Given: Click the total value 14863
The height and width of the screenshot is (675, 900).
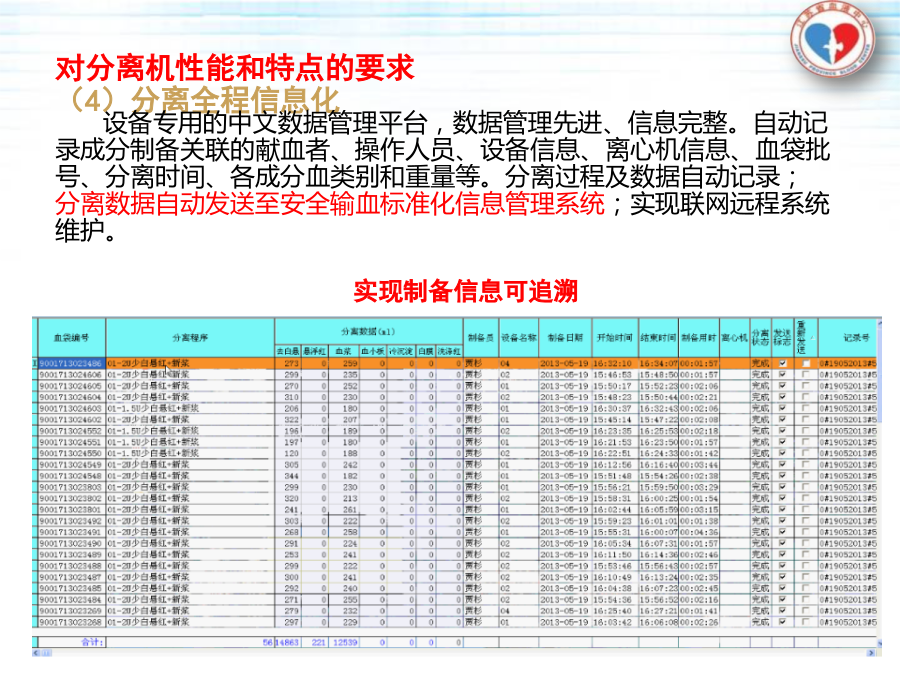Looking at the screenshot, I should coord(288,642).
